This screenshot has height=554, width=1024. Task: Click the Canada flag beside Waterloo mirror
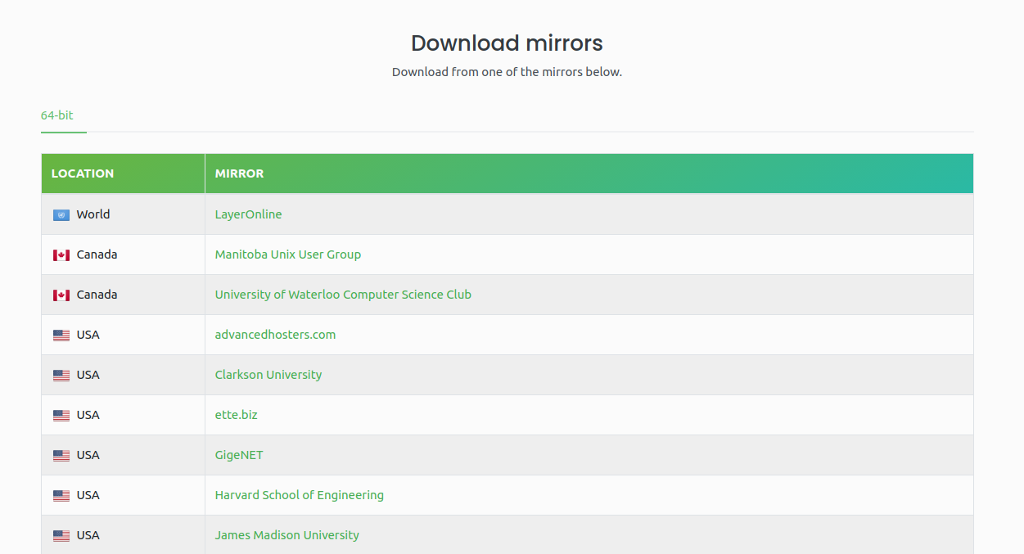tap(61, 295)
